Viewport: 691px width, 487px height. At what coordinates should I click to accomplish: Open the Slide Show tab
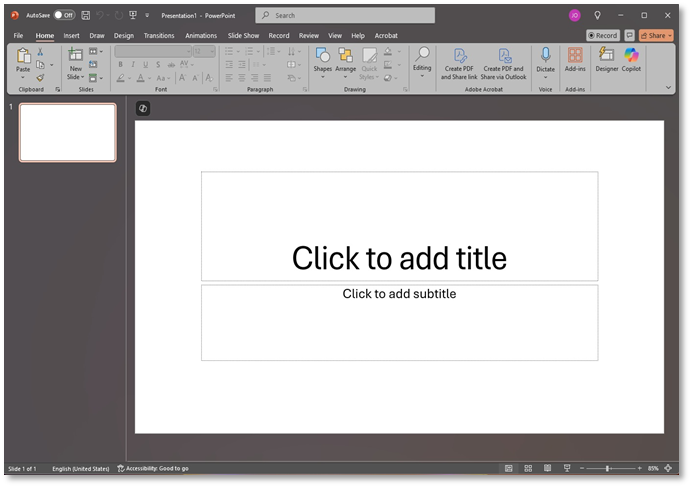[x=243, y=35]
